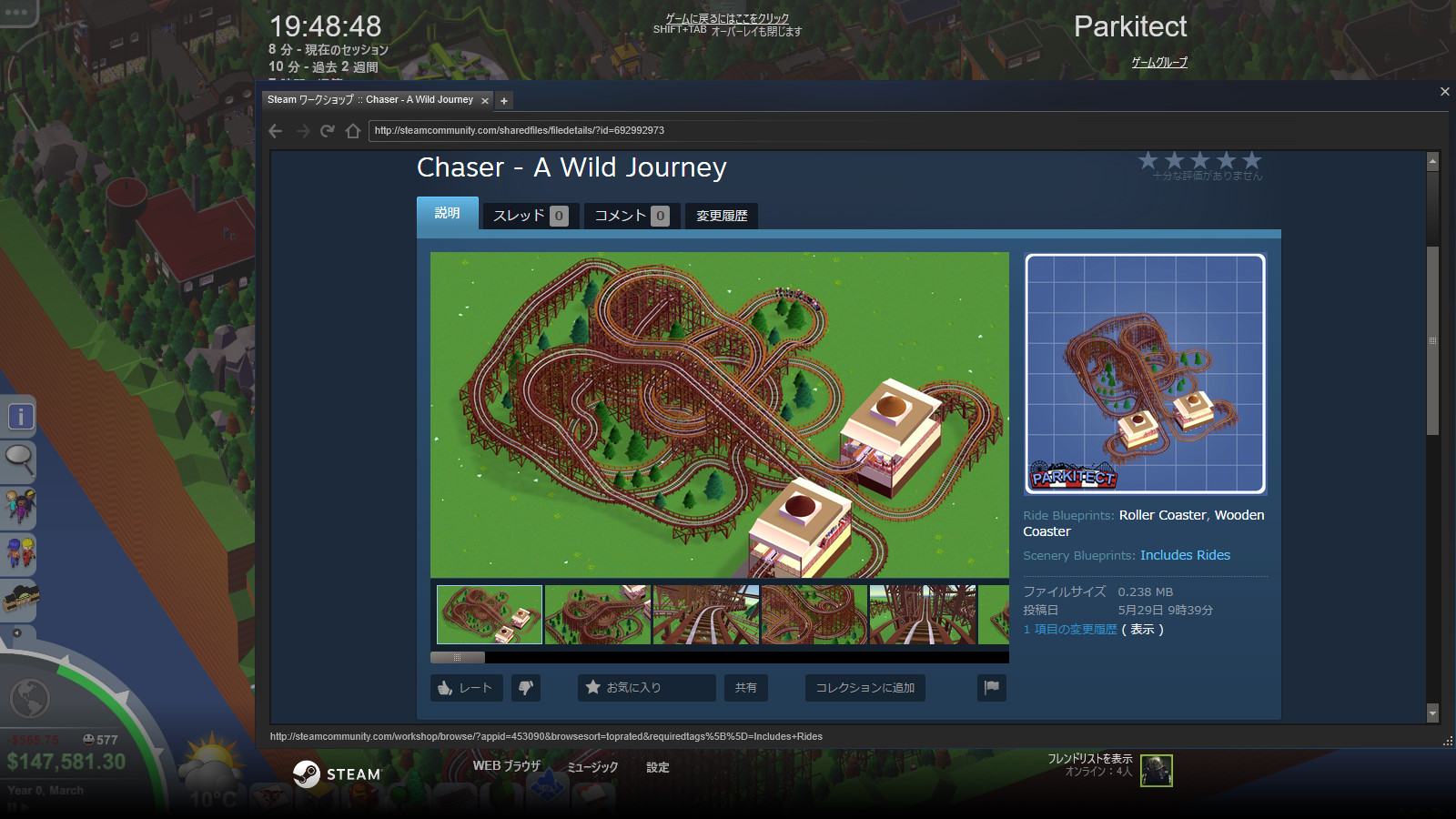Screen dimensions: 1456x819
Task: Open the Parkitect rides overview icon
Action: pos(20,599)
